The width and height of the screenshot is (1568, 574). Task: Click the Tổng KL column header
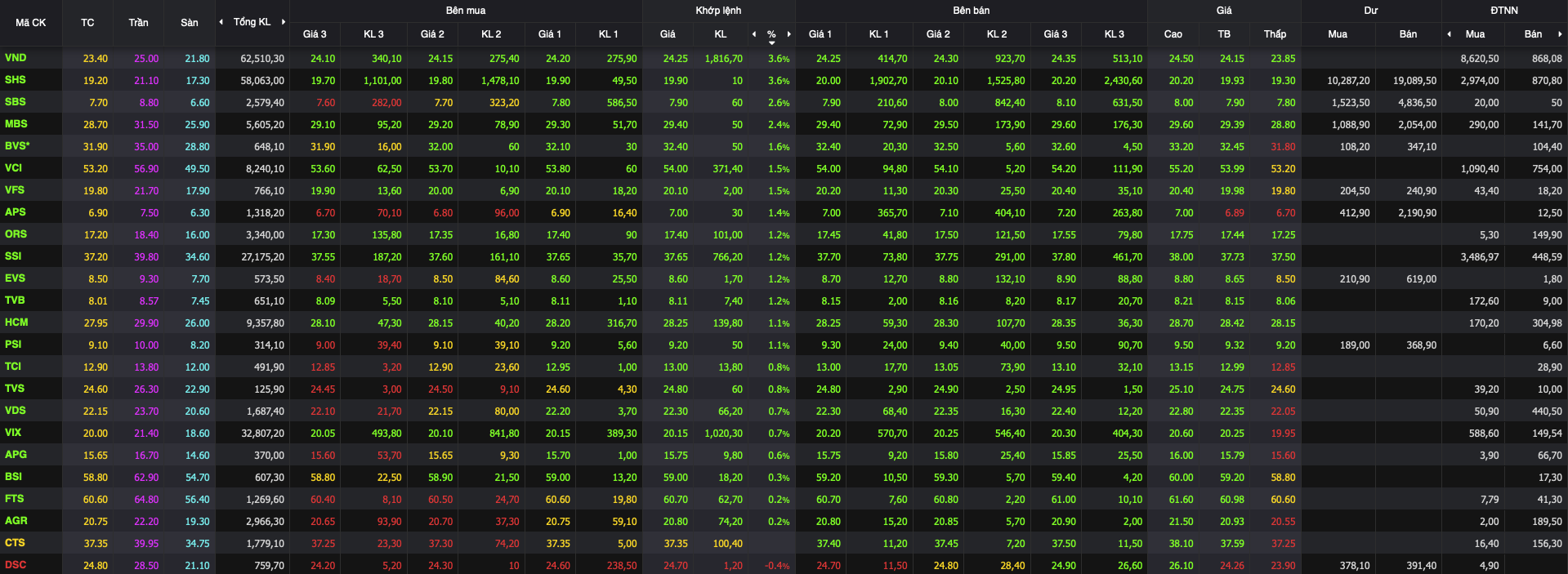252,22
